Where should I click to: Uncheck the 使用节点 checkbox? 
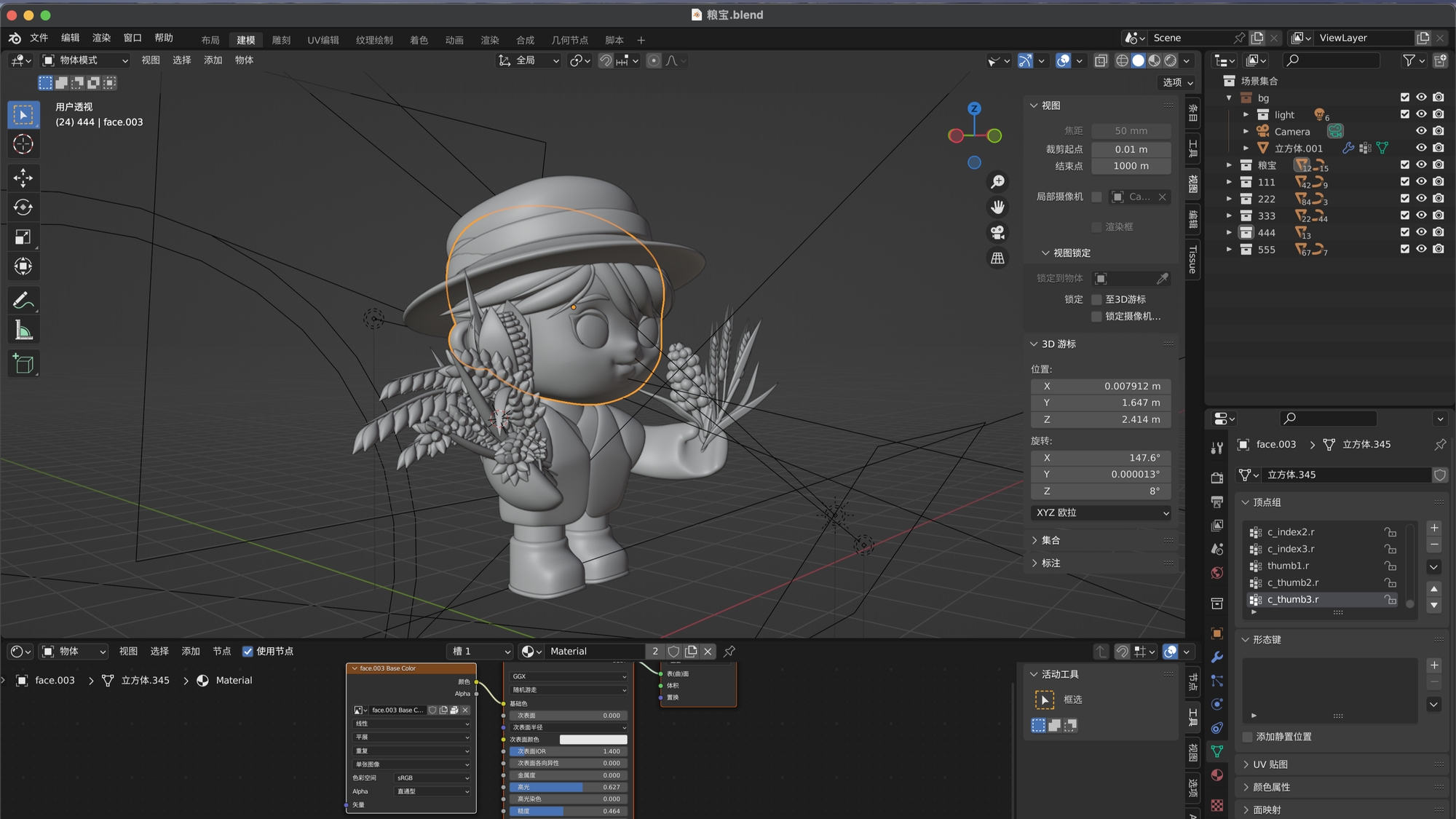coord(248,652)
